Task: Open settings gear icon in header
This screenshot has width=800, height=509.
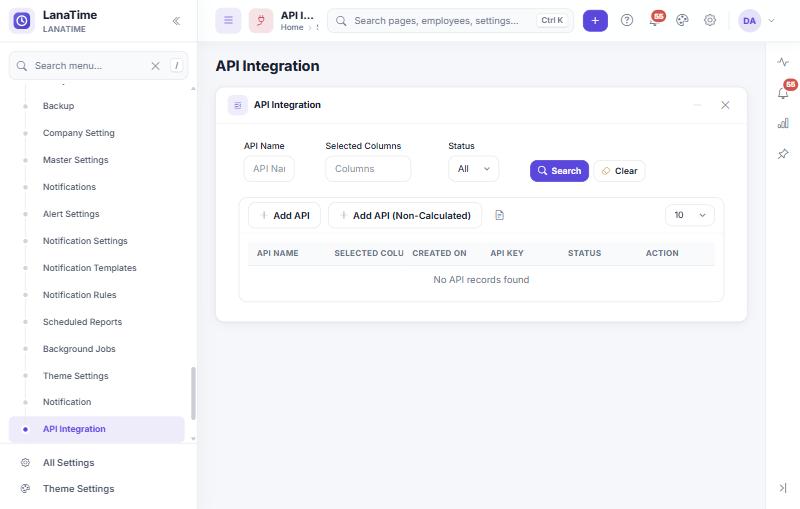Action: click(x=710, y=20)
